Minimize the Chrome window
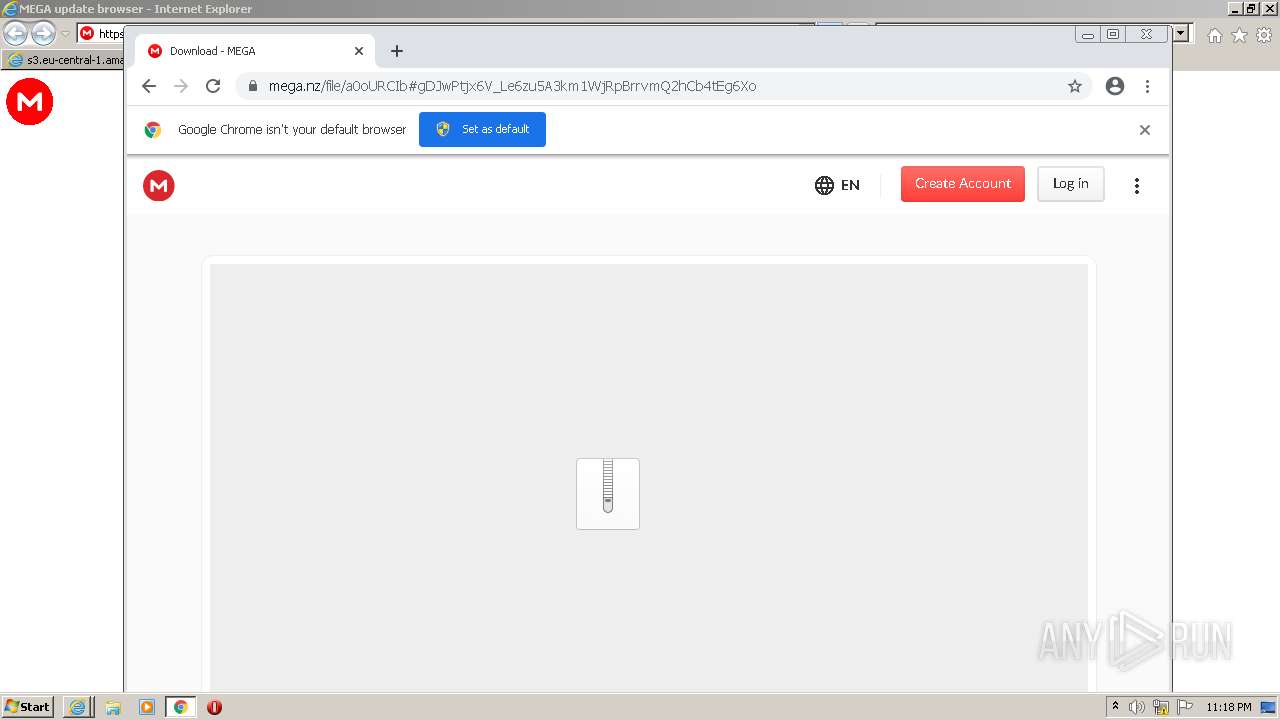 click(1088, 35)
